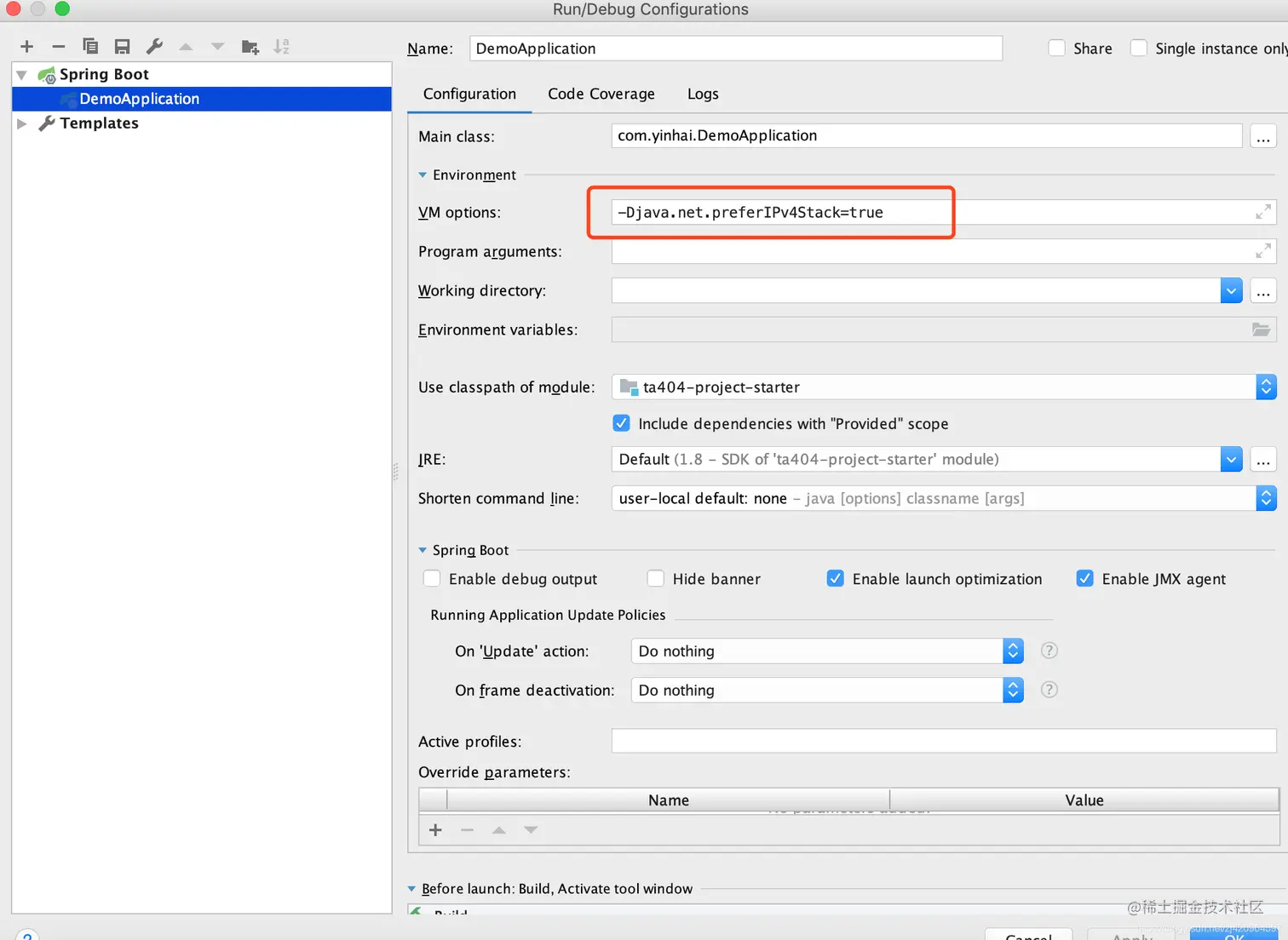Browse JRE location with ellipsis button
This screenshot has width=1288, height=940.
pyautogui.click(x=1263, y=460)
